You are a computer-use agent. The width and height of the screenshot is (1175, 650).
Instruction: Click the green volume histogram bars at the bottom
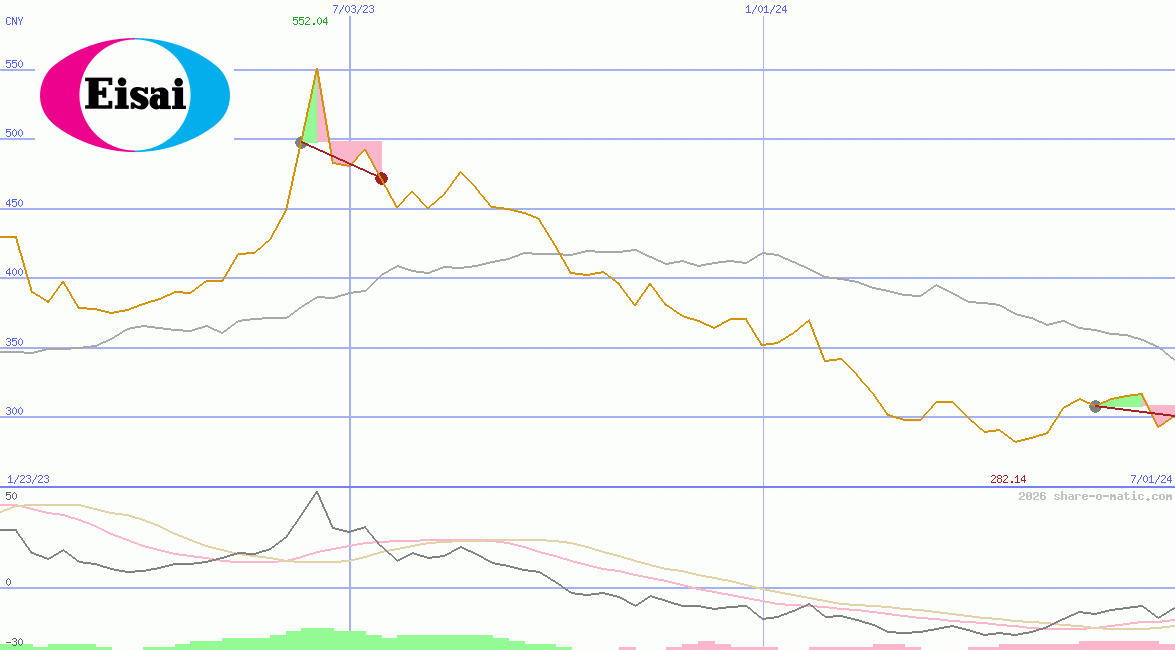coord(320,640)
